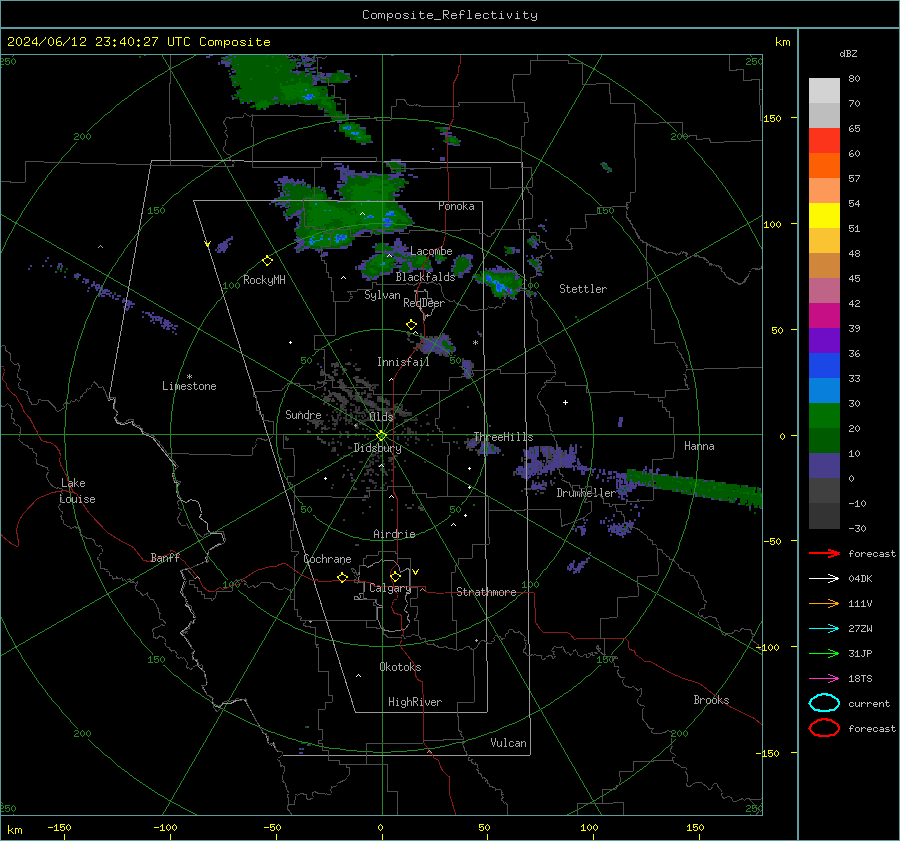Image resolution: width=900 pixels, height=841 pixels.
Task: Click the white plus marker west of Hanna
Action: pyautogui.click(x=565, y=402)
